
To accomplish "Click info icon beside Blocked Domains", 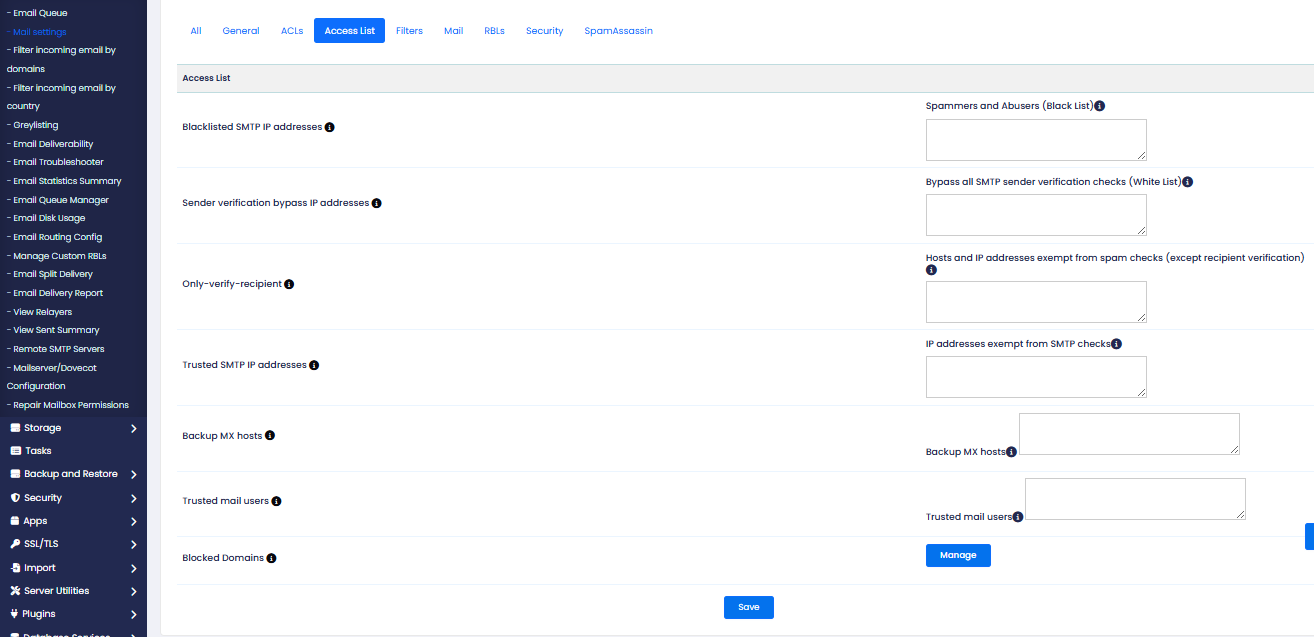I will 271,558.
